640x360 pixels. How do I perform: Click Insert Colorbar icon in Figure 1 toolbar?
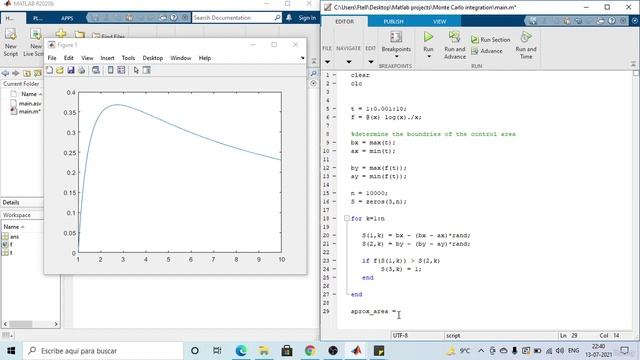(110, 70)
